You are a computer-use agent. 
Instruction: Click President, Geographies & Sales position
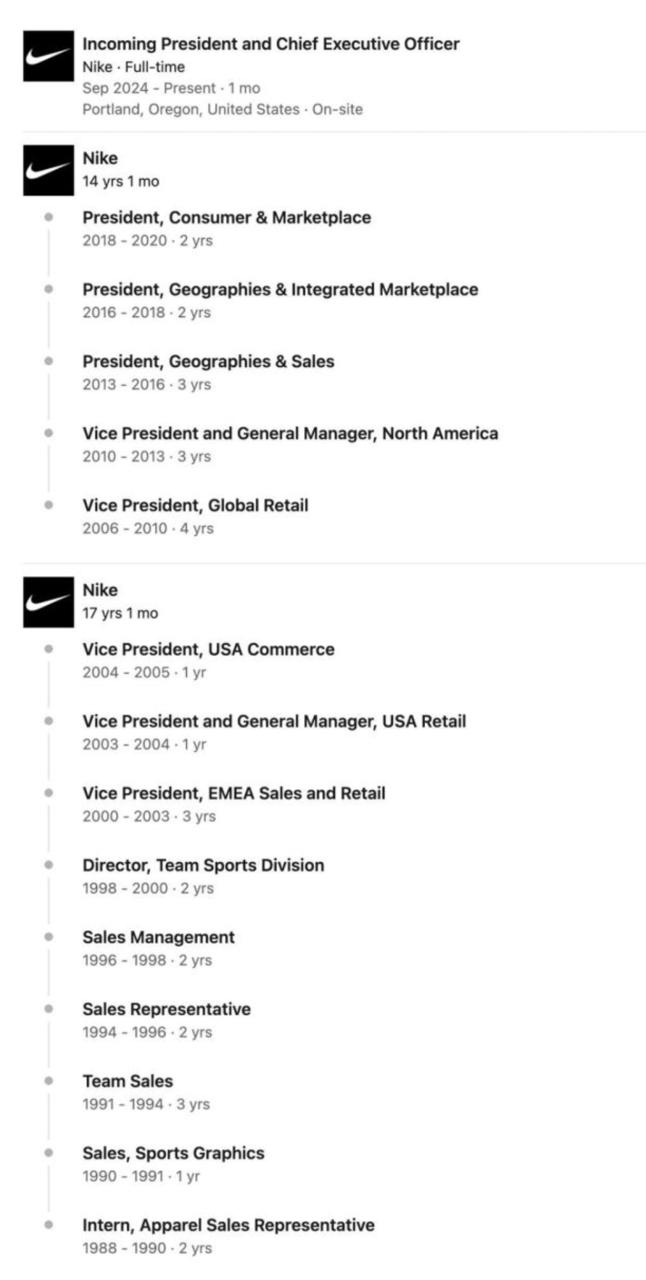click(x=208, y=362)
